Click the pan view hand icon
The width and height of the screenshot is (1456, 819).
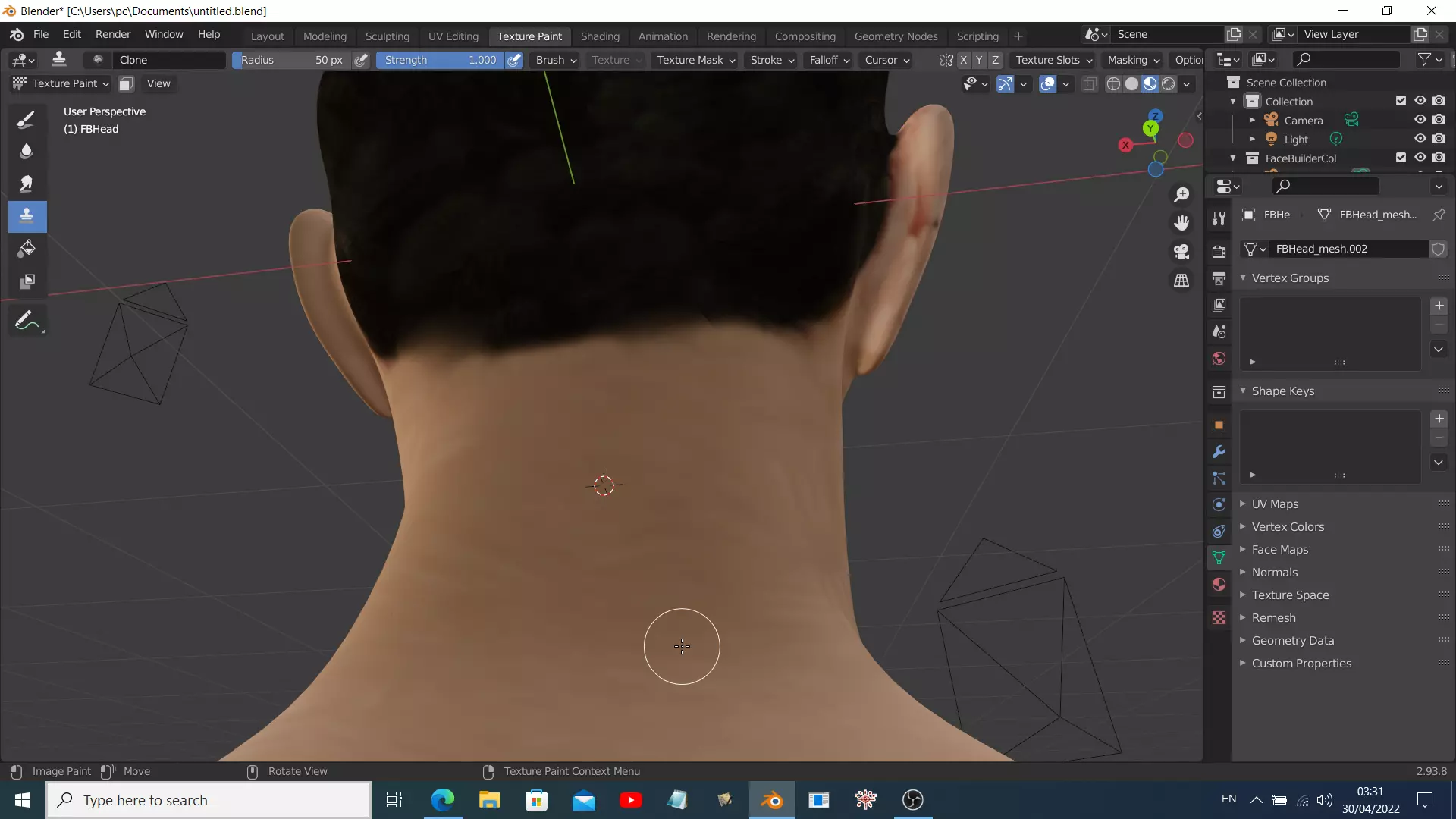click(x=1181, y=223)
